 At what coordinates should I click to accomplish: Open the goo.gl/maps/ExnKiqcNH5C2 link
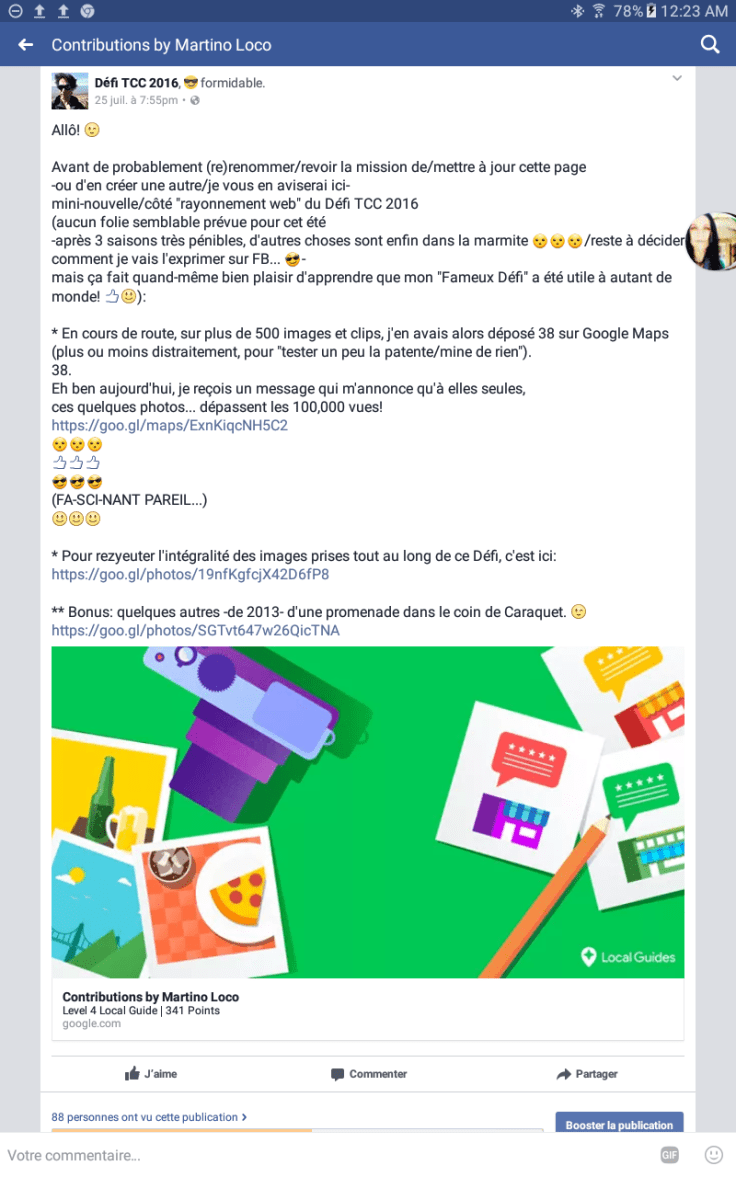tap(169, 426)
